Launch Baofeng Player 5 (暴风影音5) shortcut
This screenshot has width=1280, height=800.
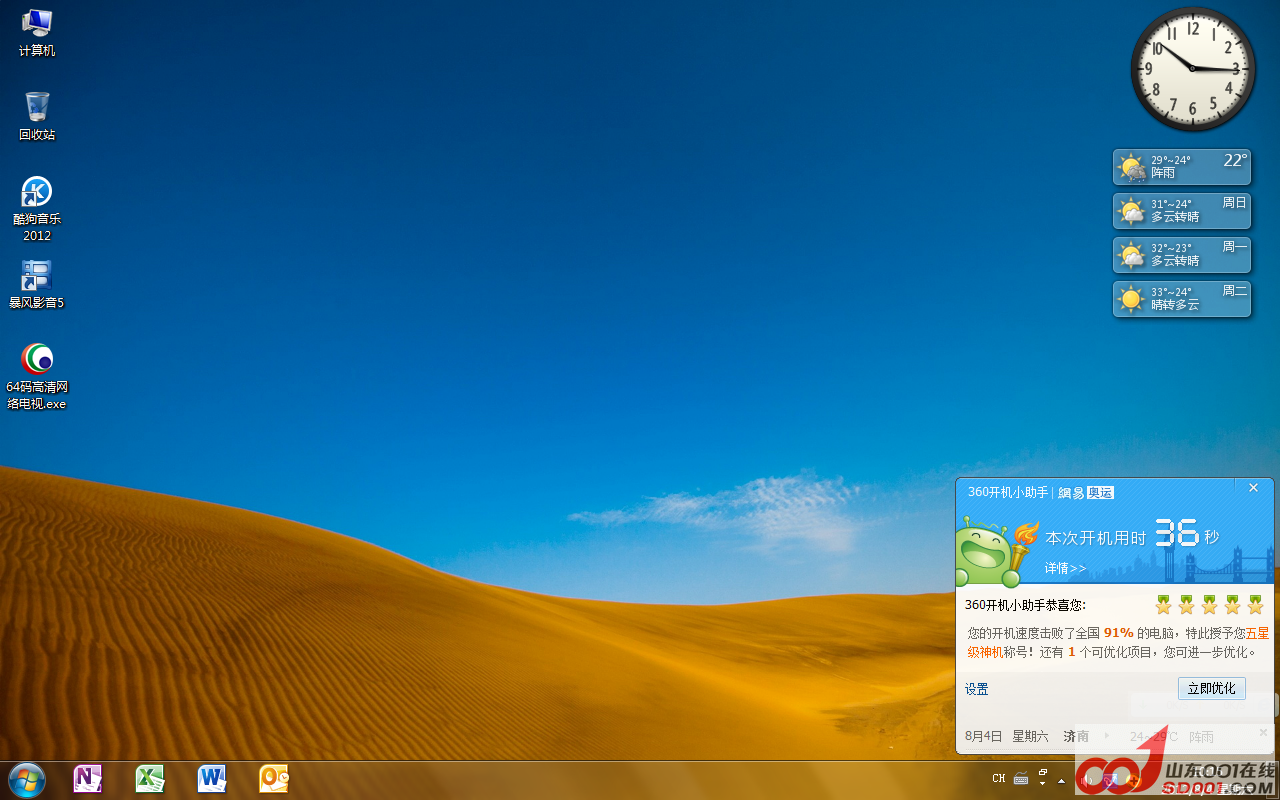tap(37, 284)
